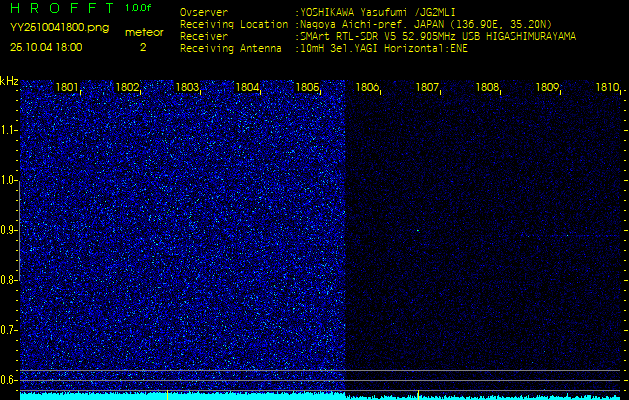Click the 1.0 kHz axis label
The width and height of the screenshot is (629, 400).
8,180
